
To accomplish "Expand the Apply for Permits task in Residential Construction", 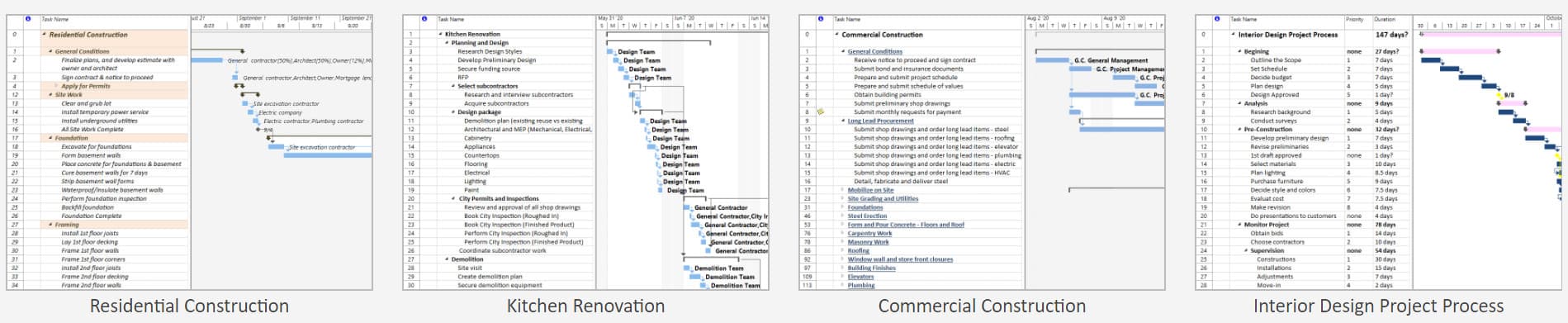I will (x=57, y=86).
